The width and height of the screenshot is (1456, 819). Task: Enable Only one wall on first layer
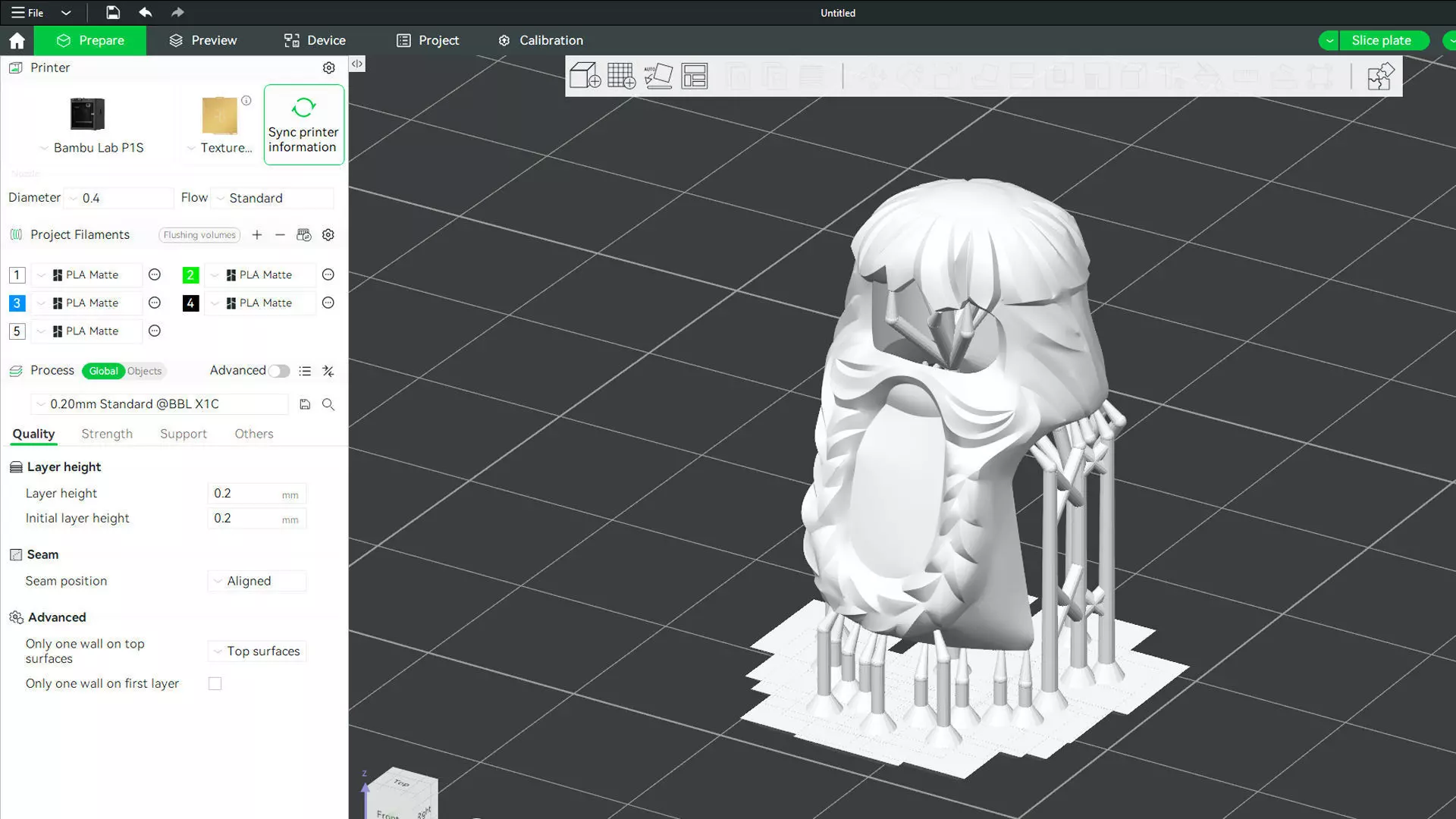[215, 684]
